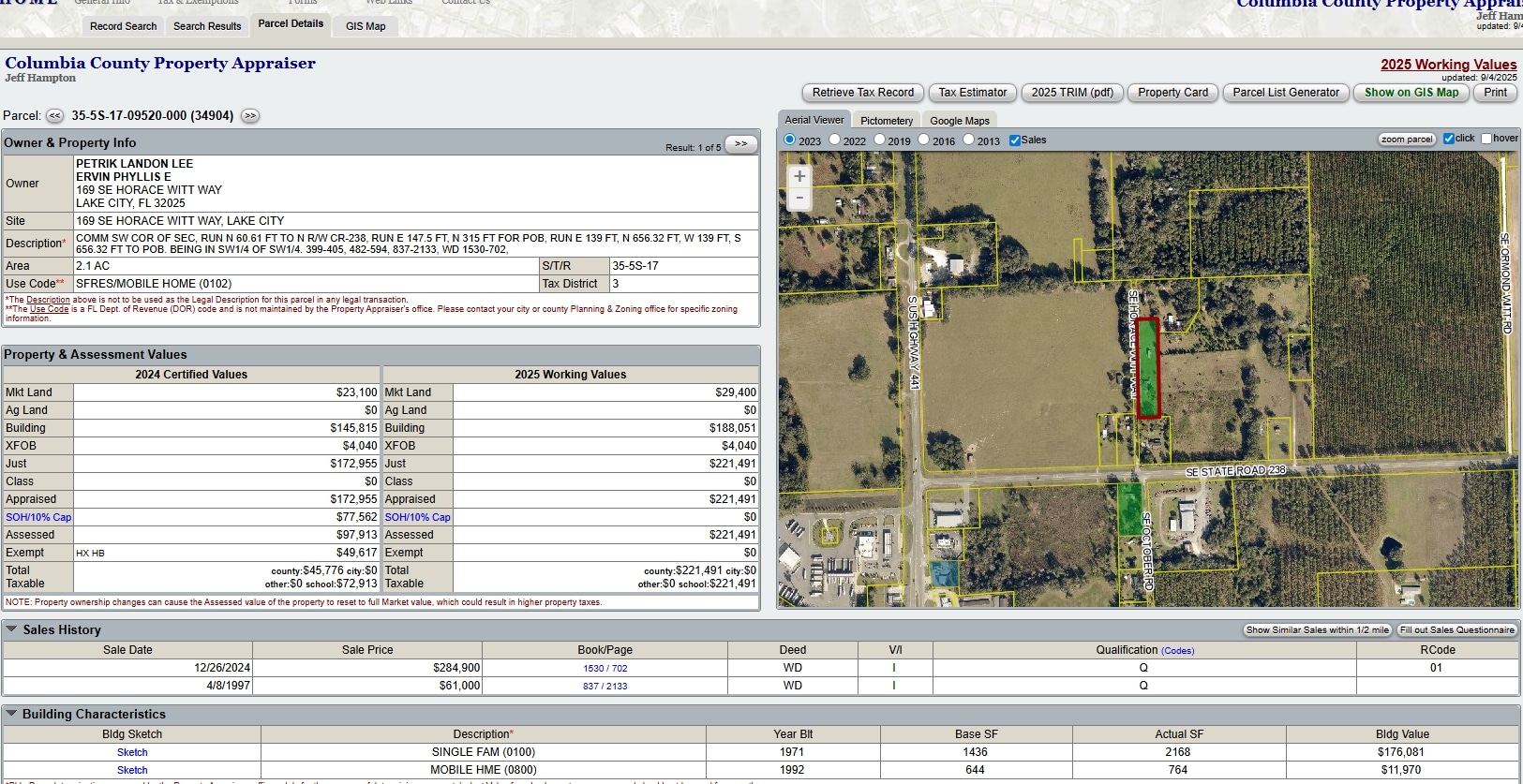The image size is (1523, 784).
Task: Go to previous parcel arrow button
Action: pyautogui.click(x=55, y=116)
